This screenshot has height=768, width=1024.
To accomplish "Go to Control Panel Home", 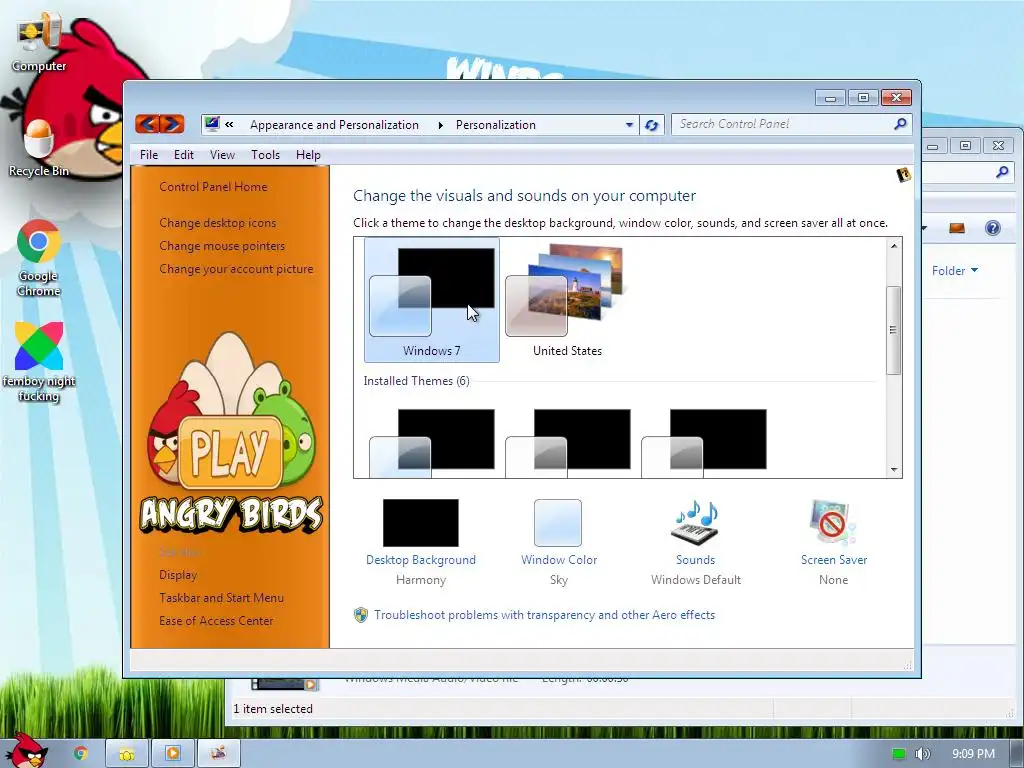I will pos(213,187).
